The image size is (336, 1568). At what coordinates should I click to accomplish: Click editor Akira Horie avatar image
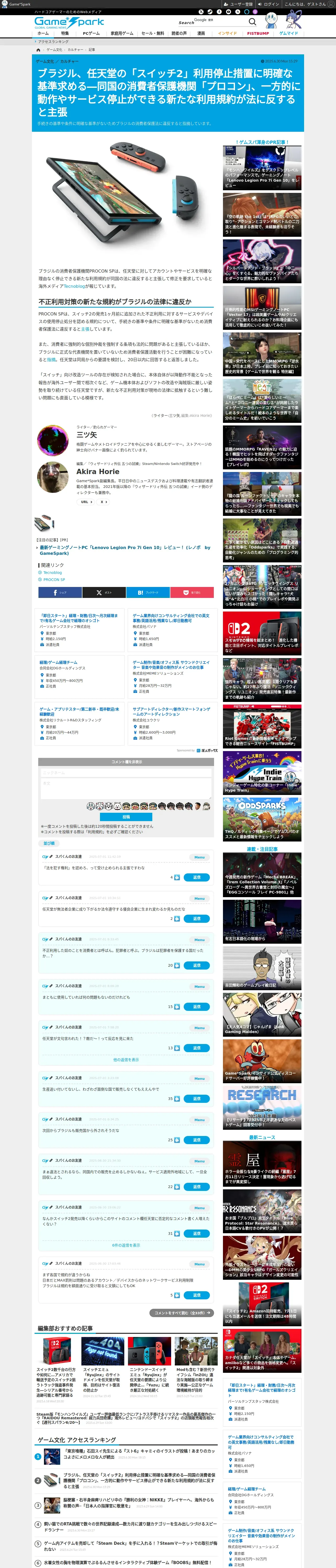click(x=53, y=477)
